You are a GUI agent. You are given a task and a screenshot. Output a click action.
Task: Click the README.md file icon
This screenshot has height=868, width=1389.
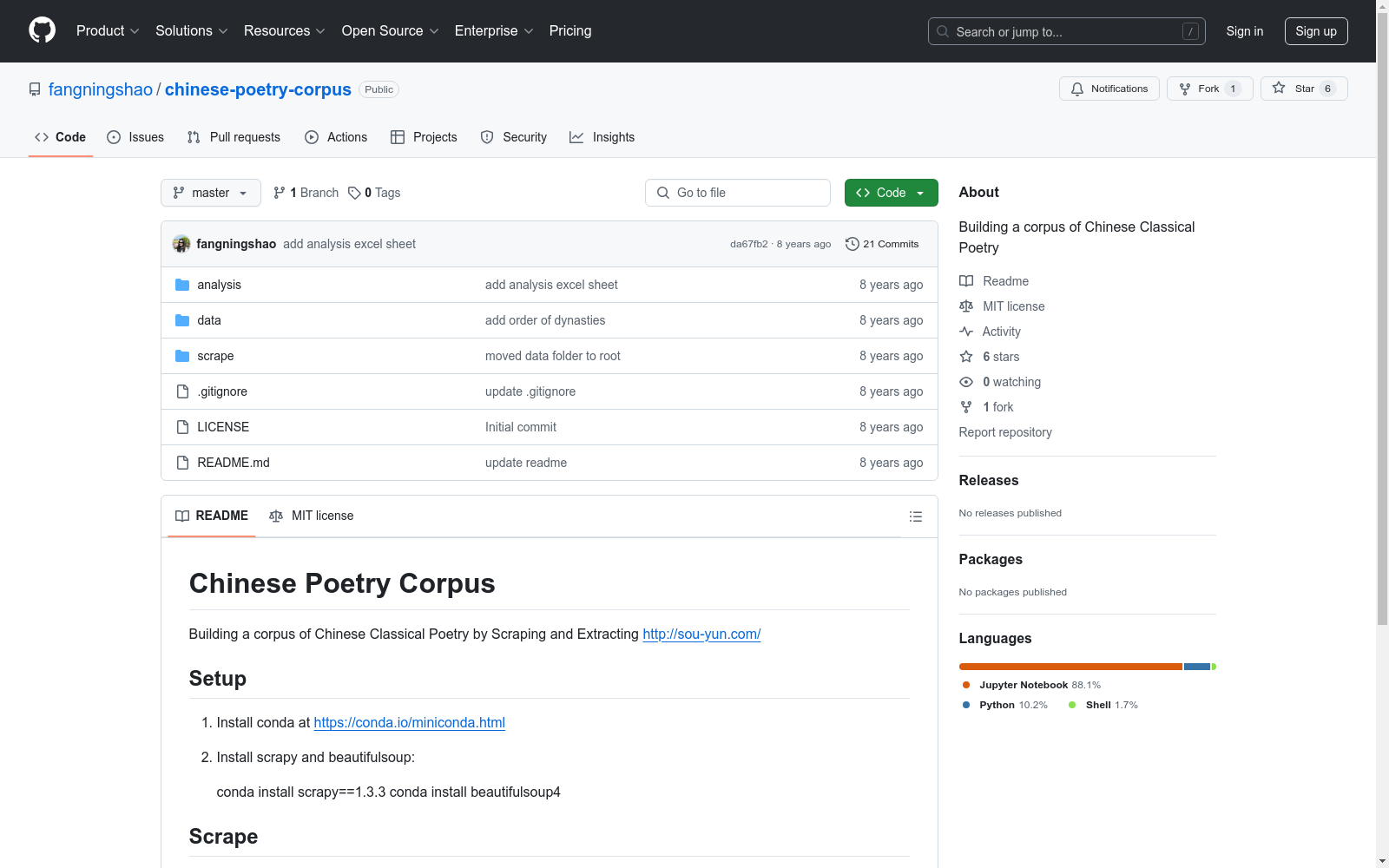pos(182,463)
